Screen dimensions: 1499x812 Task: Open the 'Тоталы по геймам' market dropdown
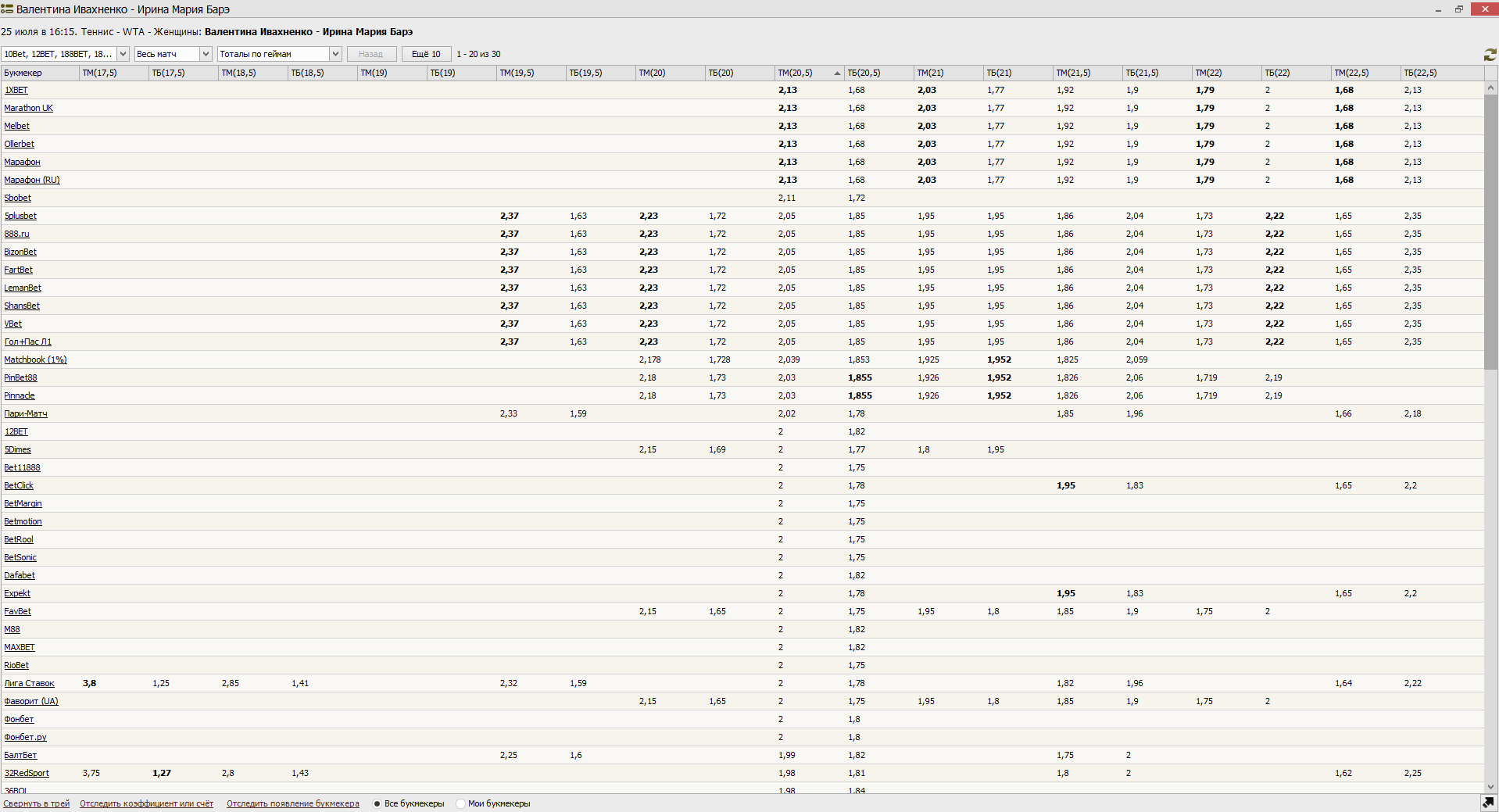(335, 54)
